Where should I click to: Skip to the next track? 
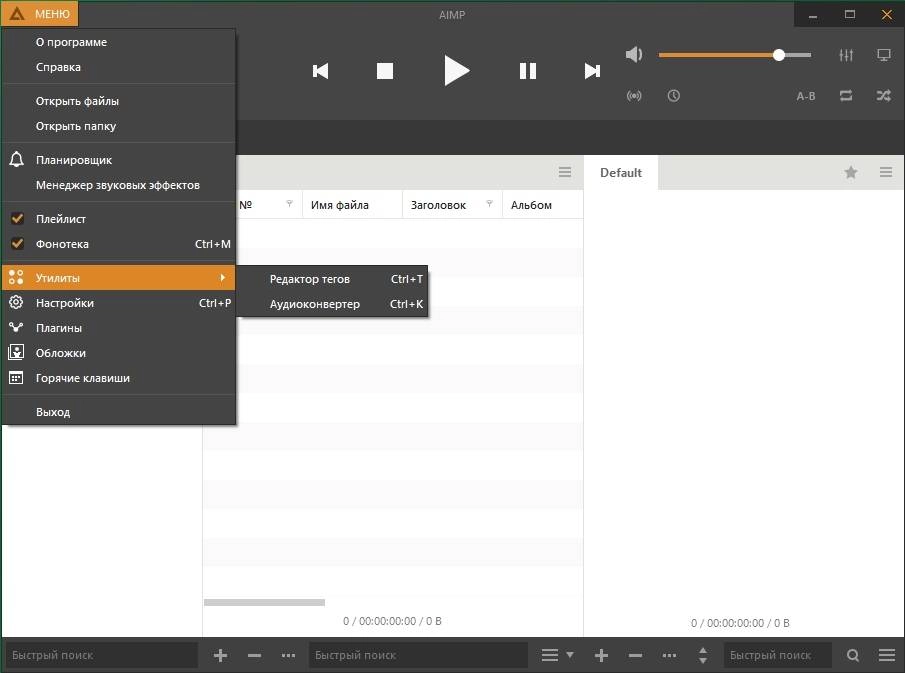(x=592, y=71)
